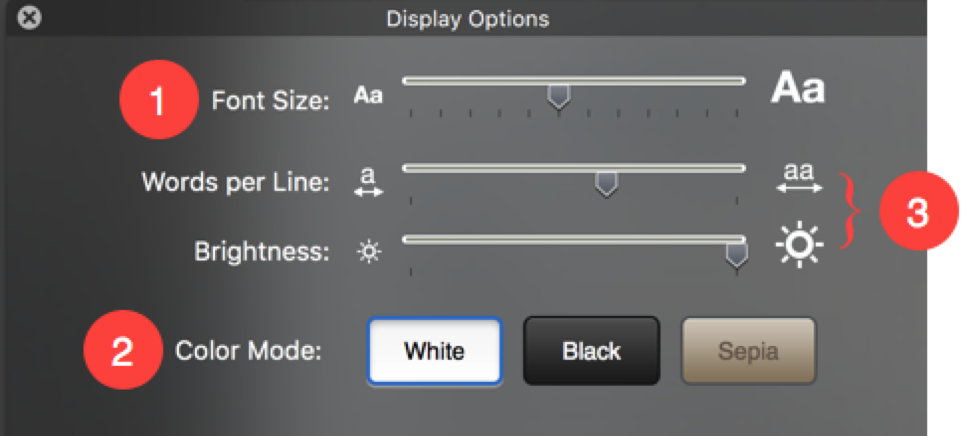Click the Font Size slider track left end
The width and height of the screenshot is (975, 436).
coord(408,79)
